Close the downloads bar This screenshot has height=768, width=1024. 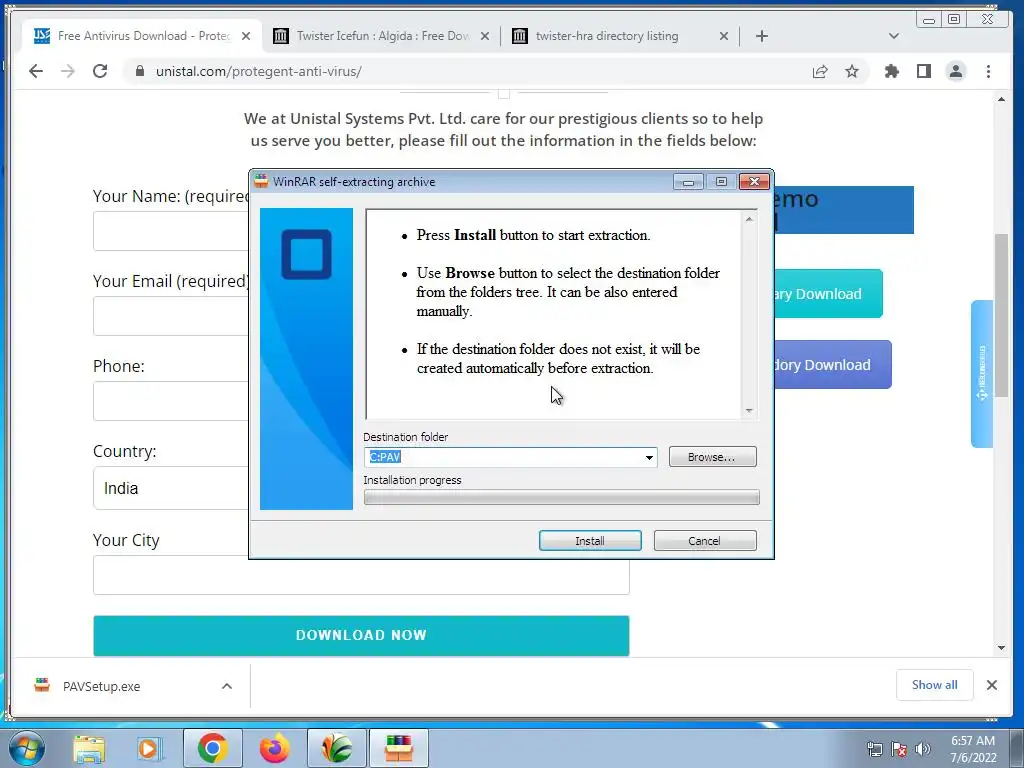992,685
